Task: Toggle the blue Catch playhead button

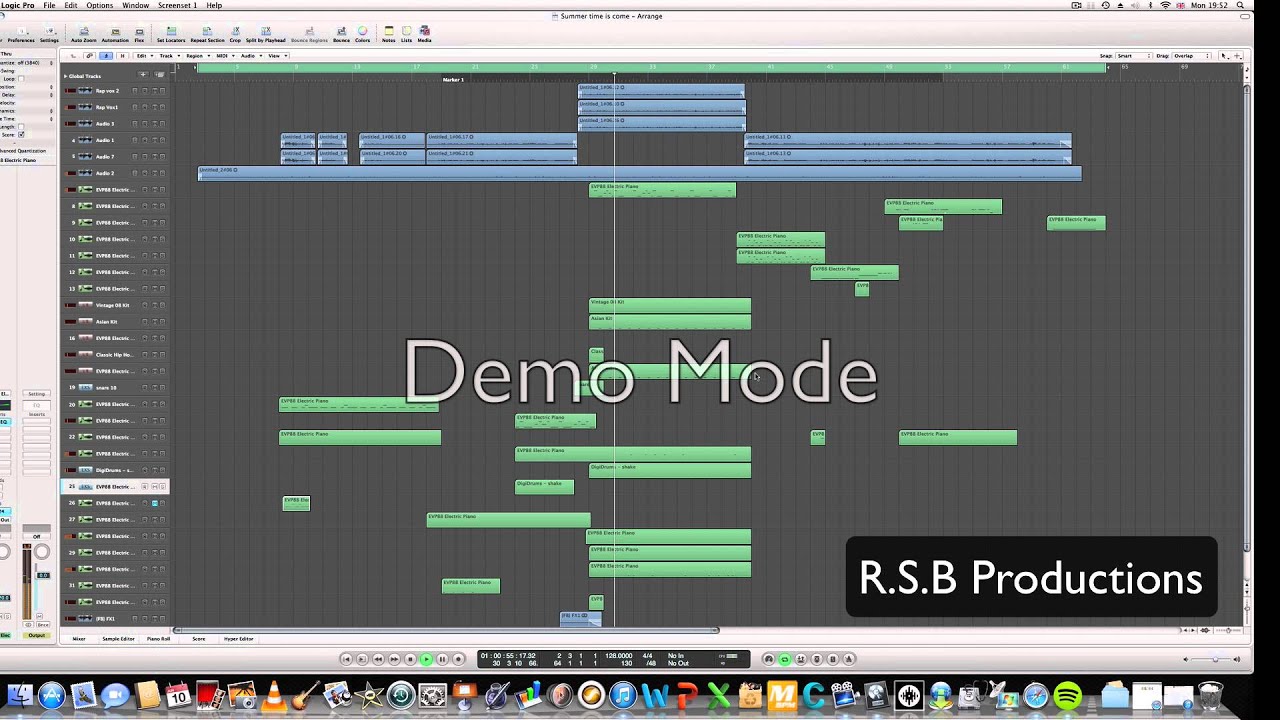Action: coord(108,56)
